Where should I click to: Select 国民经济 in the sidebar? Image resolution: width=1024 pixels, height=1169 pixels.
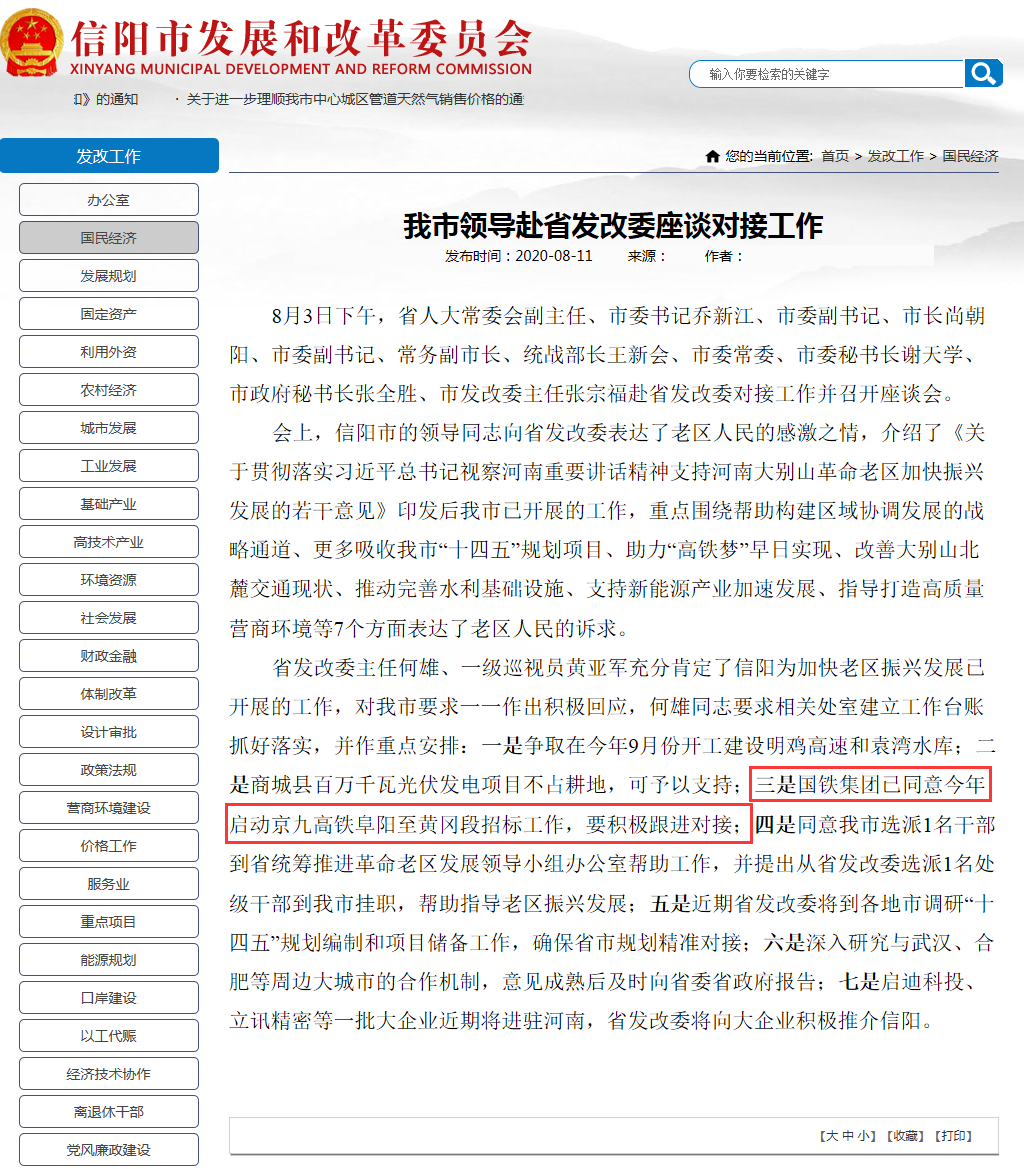(x=109, y=238)
